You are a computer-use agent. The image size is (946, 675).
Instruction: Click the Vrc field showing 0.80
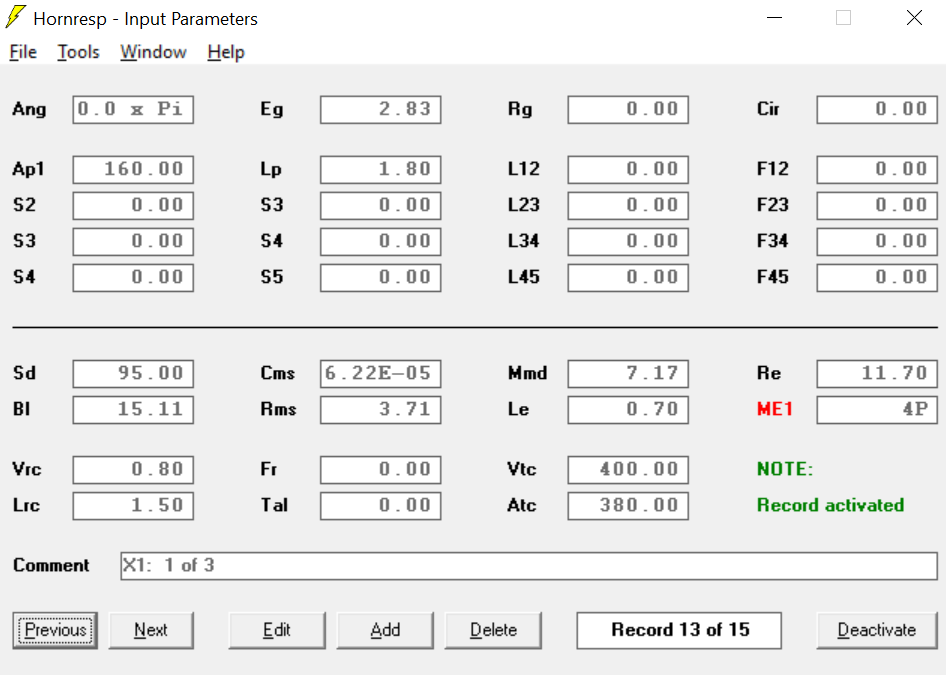tap(133, 470)
